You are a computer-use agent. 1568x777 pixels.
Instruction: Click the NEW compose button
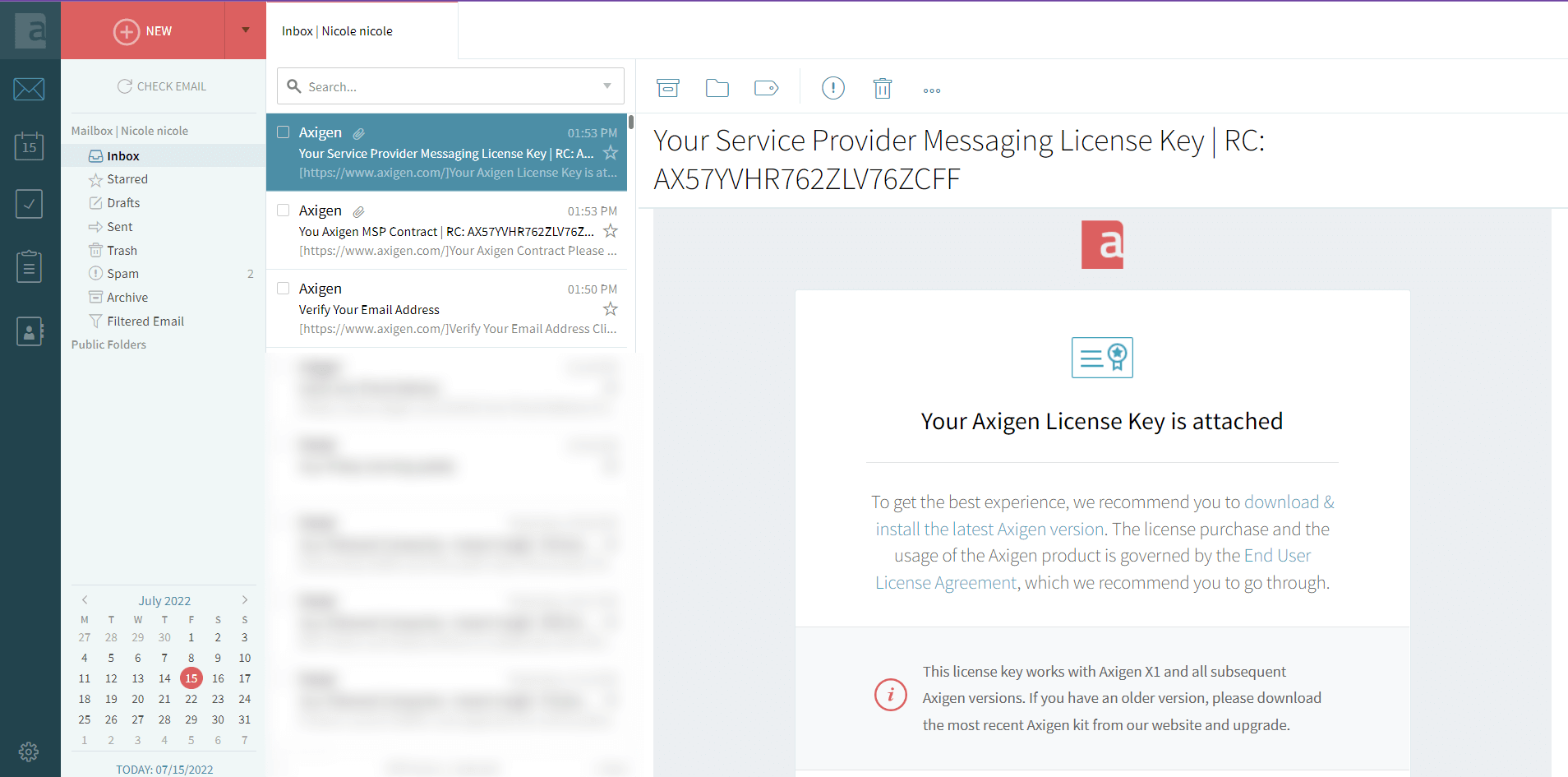click(x=143, y=30)
